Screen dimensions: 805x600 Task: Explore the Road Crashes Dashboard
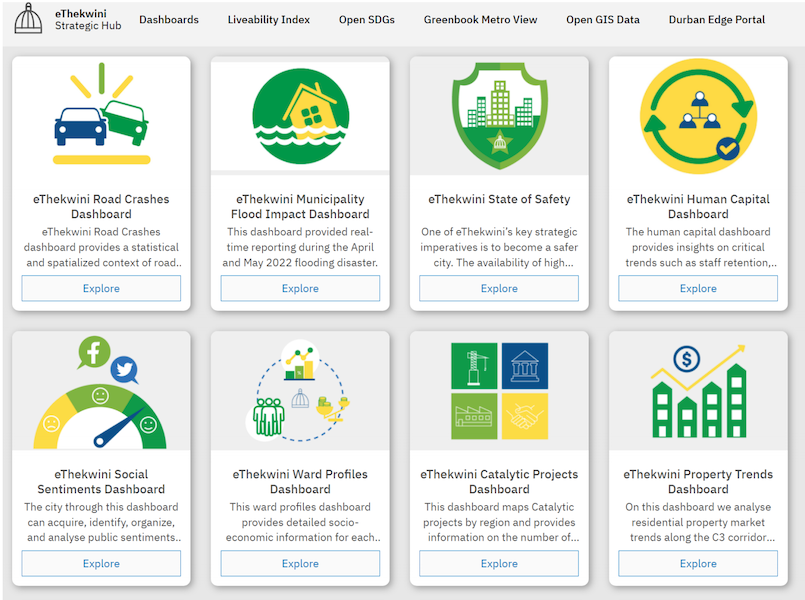101,288
